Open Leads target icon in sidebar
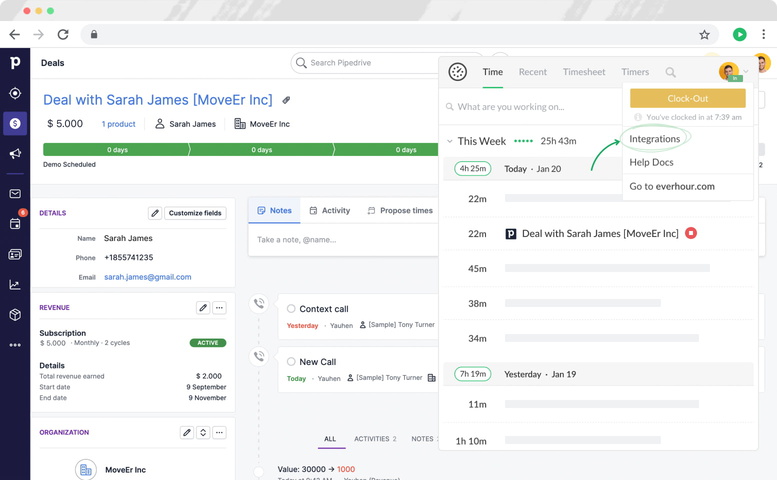The height and width of the screenshot is (480, 777). [x=15, y=93]
